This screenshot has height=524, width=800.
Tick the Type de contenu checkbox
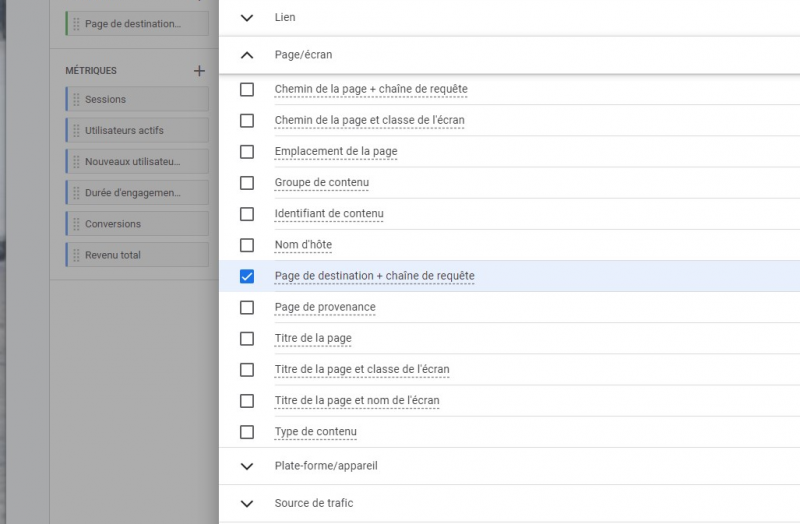coord(247,432)
